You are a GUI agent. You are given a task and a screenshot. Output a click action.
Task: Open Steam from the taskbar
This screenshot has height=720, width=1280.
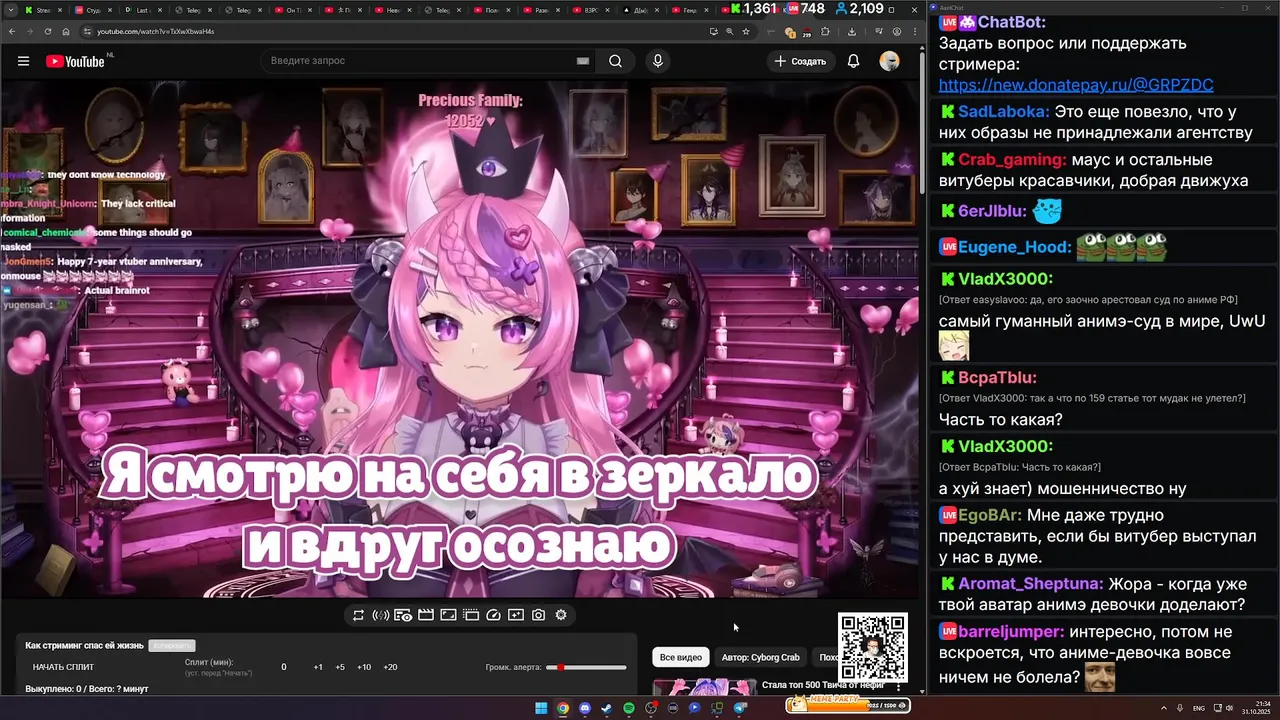coord(607,708)
